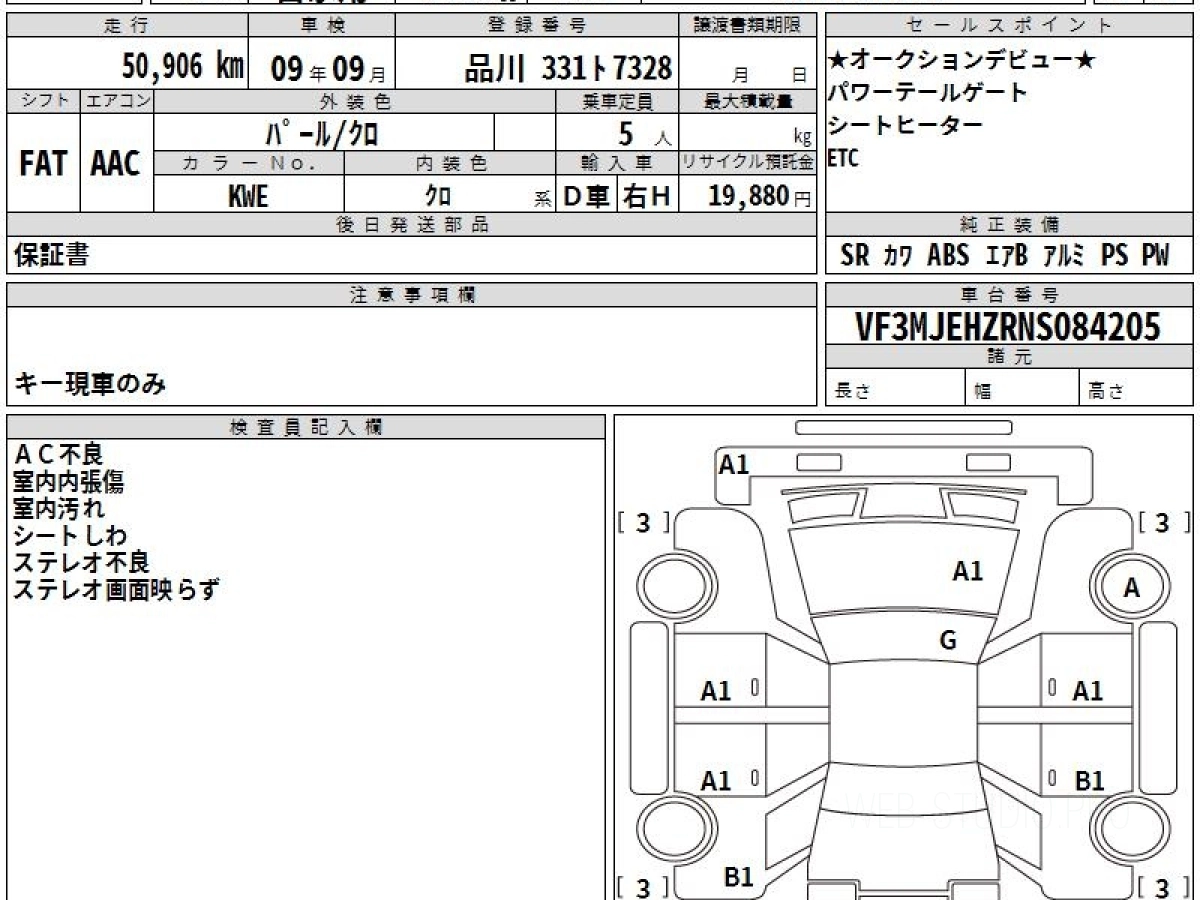Select the 乗車定員 label
The height and width of the screenshot is (900, 1200).
pyautogui.click(x=617, y=101)
